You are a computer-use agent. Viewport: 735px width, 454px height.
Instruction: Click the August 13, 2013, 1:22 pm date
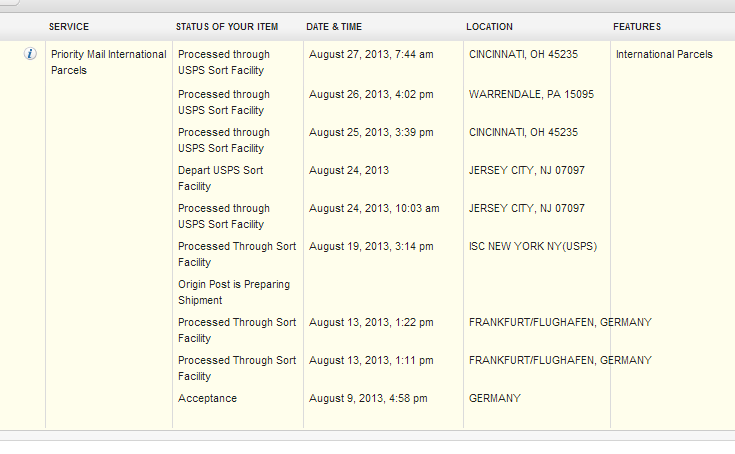(x=371, y=322)
